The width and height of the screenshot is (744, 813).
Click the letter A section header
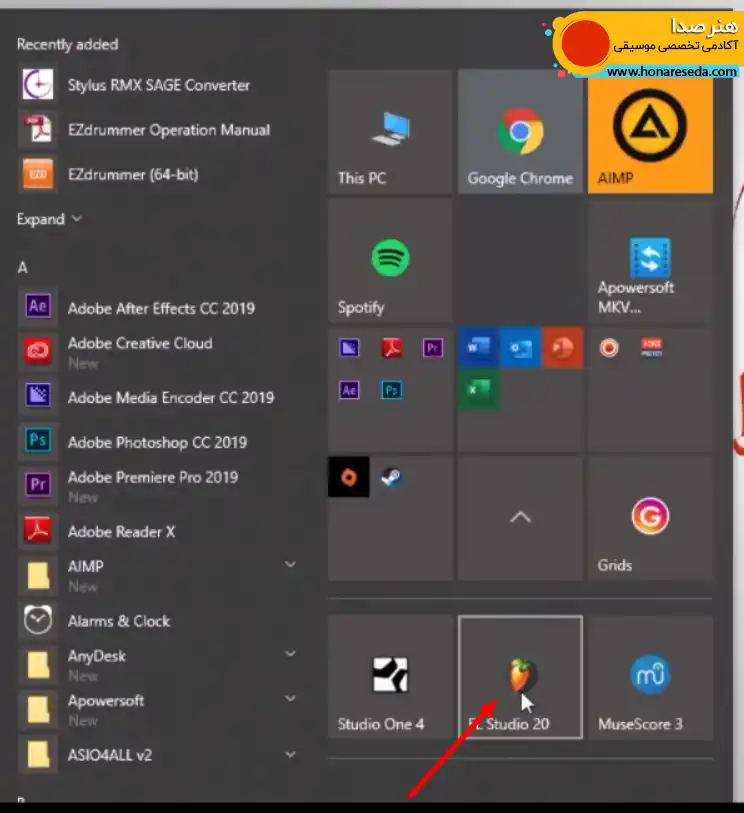point(22,268)
